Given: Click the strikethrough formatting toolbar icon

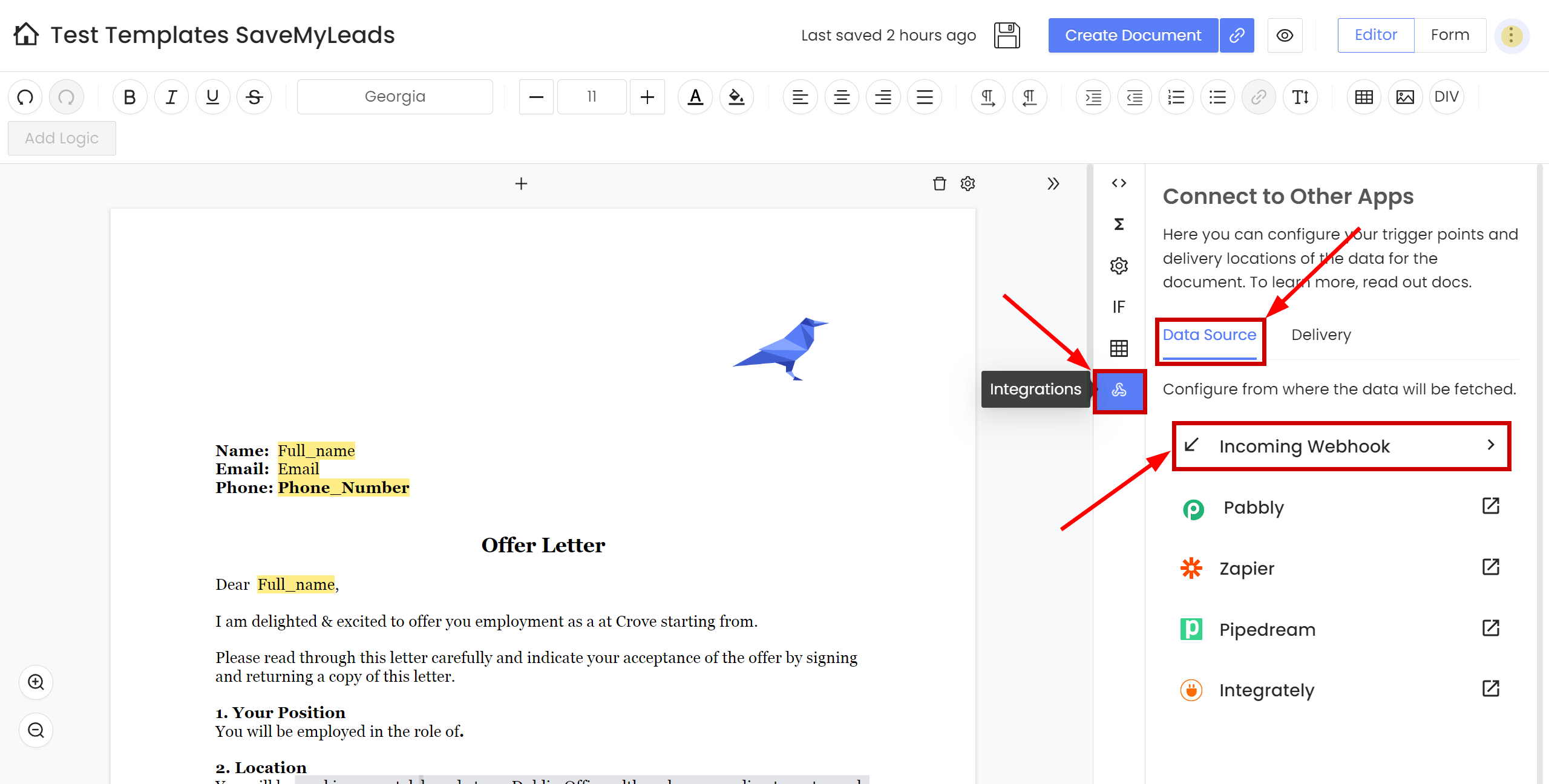Looking at the screenshot, I should point(254,97).
